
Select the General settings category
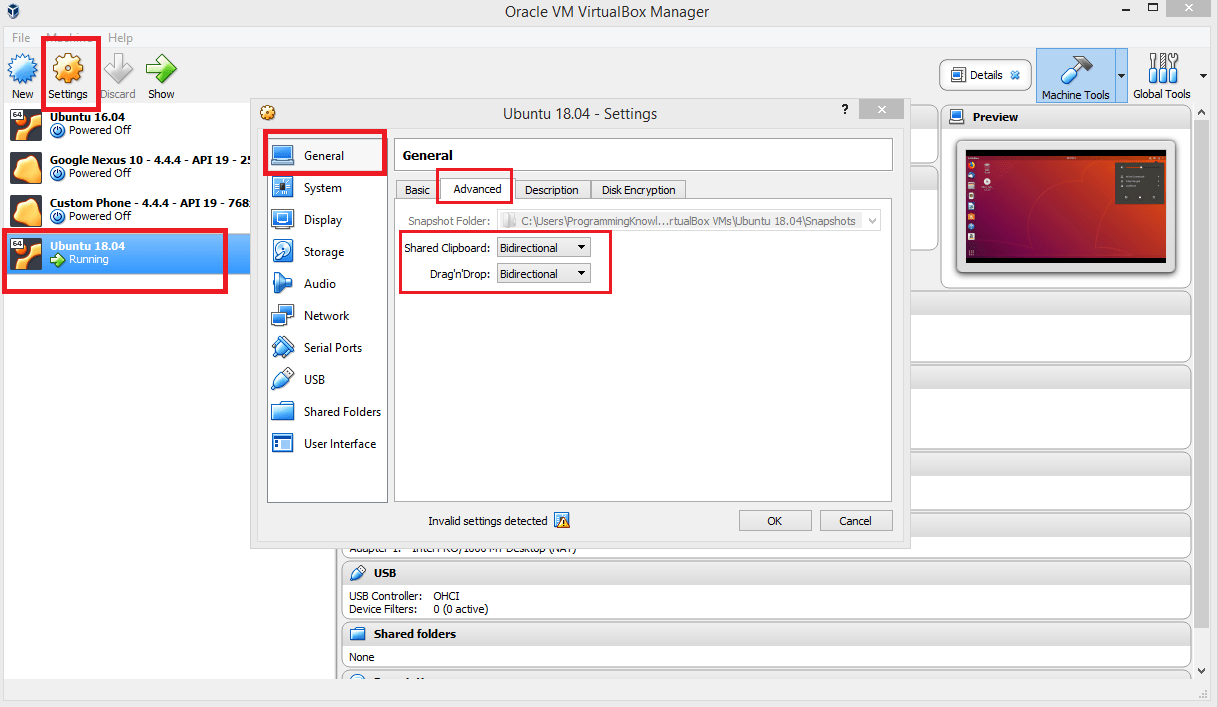(x=326, y=155)
